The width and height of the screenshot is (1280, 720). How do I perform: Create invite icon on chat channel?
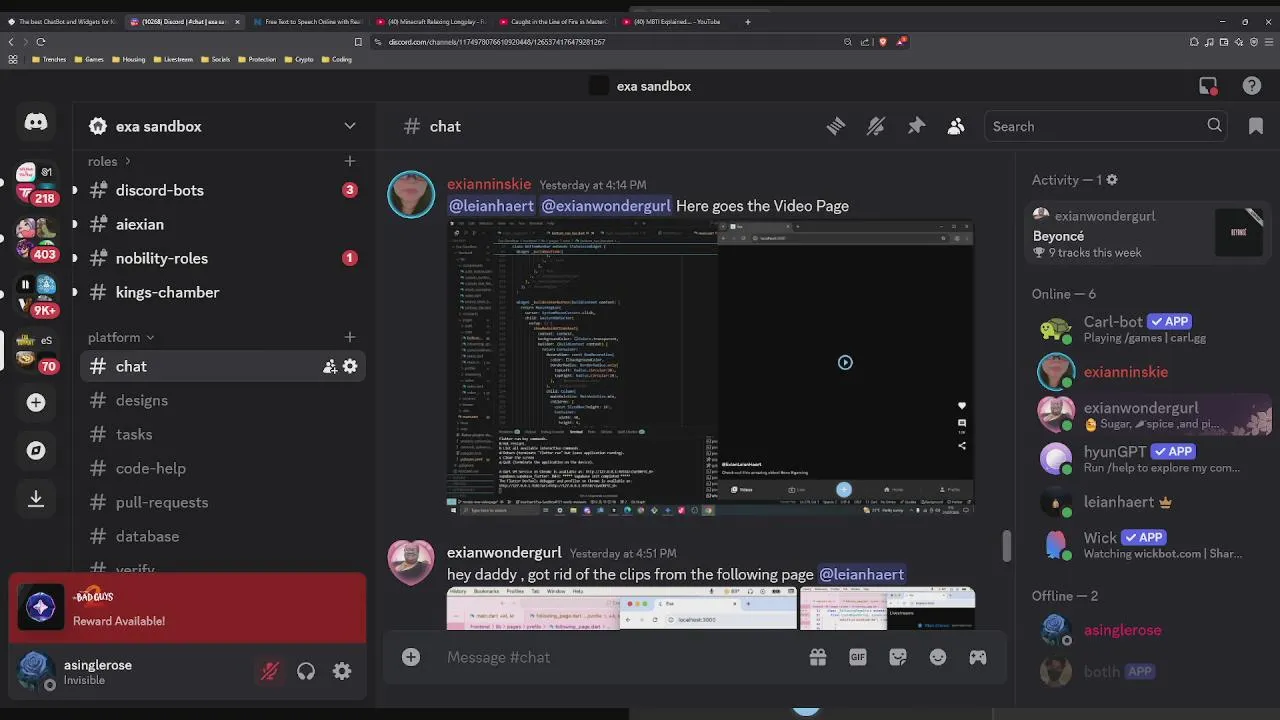329,367
